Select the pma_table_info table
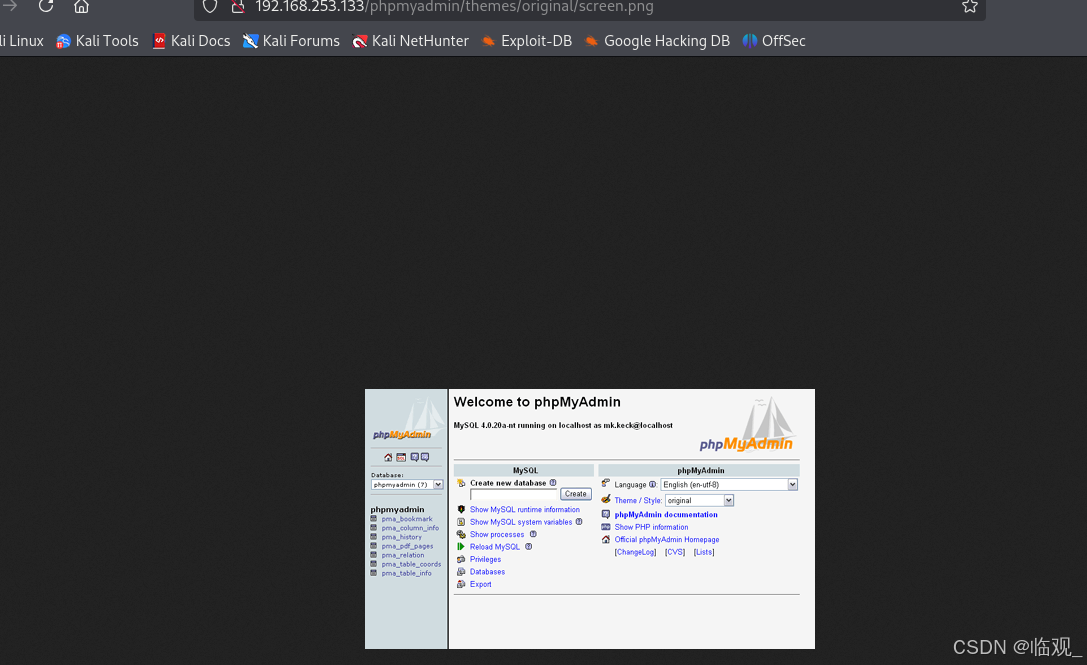This screenshot has width=1087, height=665. (406, 573)
